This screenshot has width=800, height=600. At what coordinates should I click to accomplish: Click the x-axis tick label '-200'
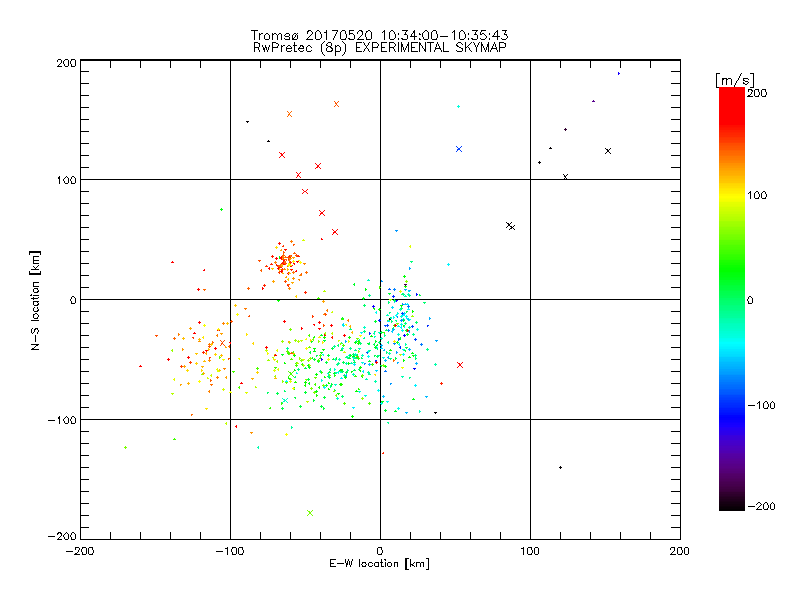pyautogui.click(x=80, y=552)
